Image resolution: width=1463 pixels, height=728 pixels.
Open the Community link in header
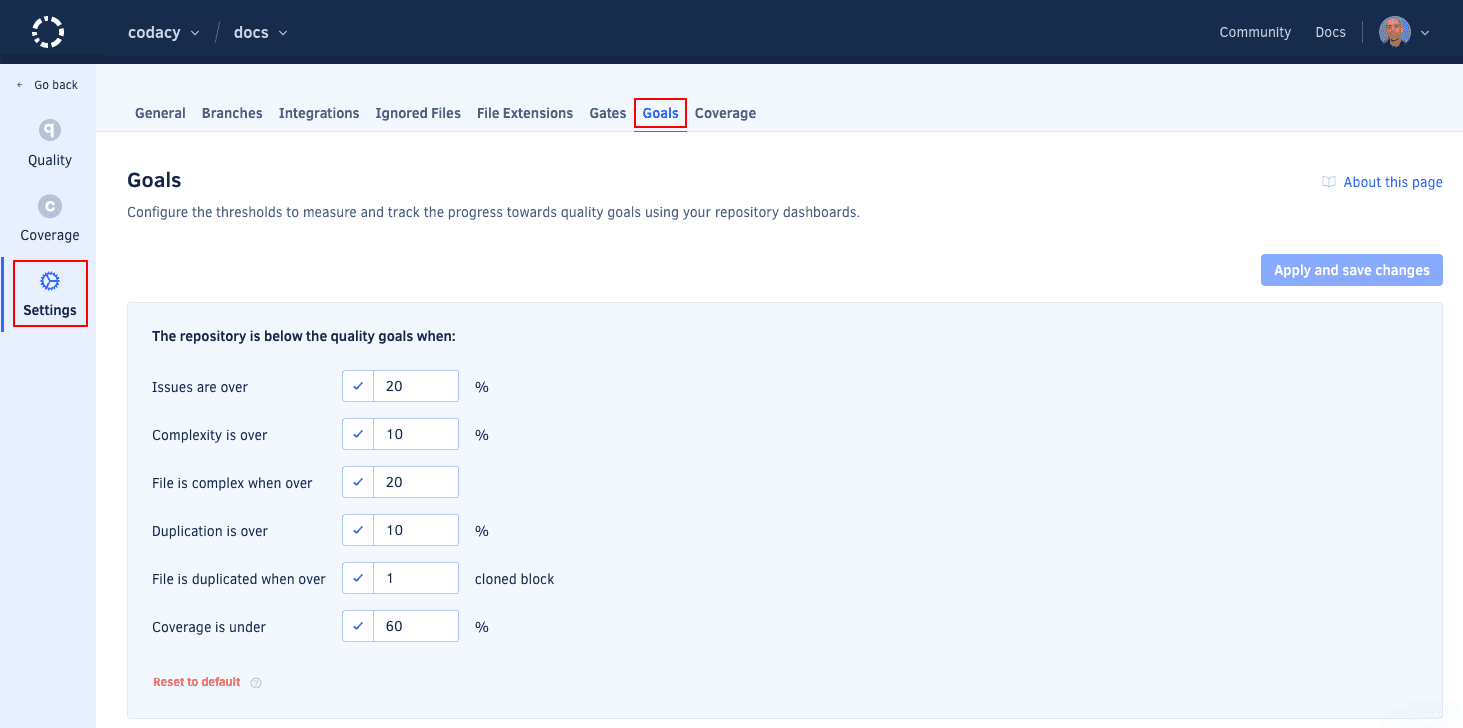(x=1255, y=32)
